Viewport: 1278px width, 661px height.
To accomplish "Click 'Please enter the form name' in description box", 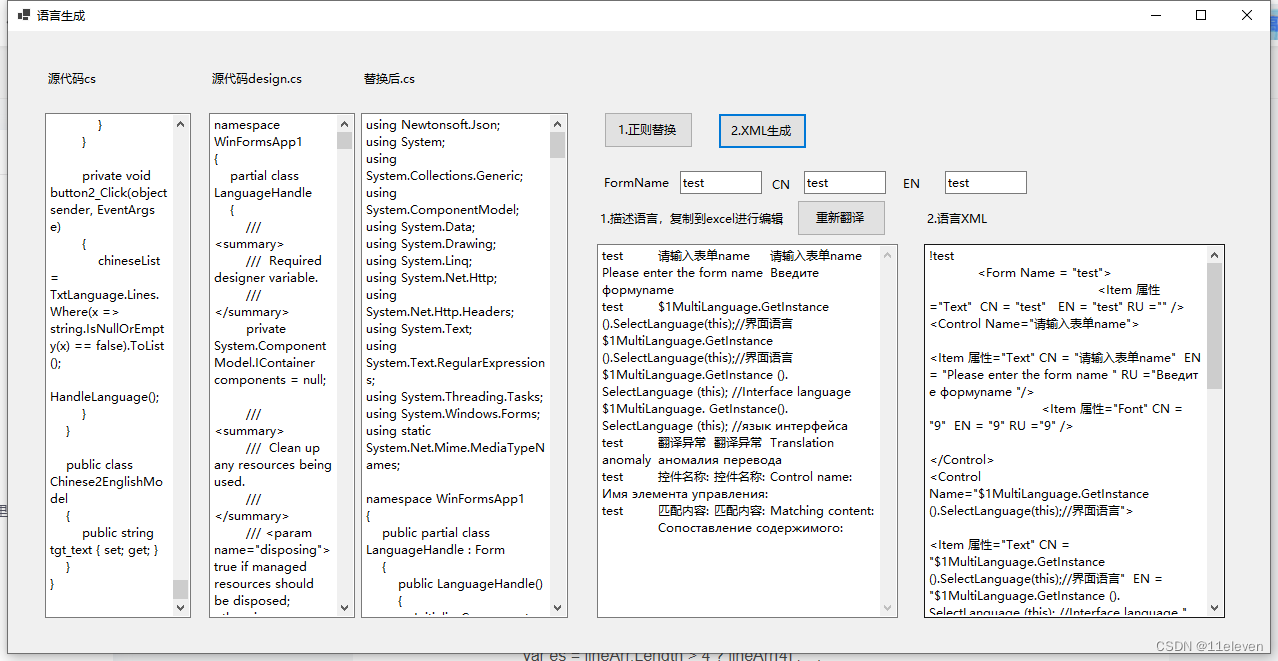I will (x=682, y=273).
